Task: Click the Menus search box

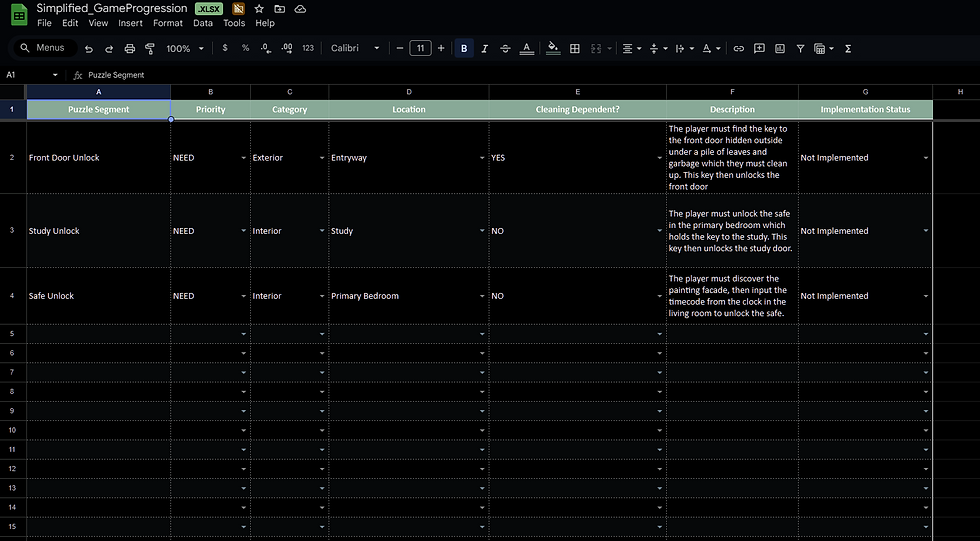Action: tap(44, 47)
